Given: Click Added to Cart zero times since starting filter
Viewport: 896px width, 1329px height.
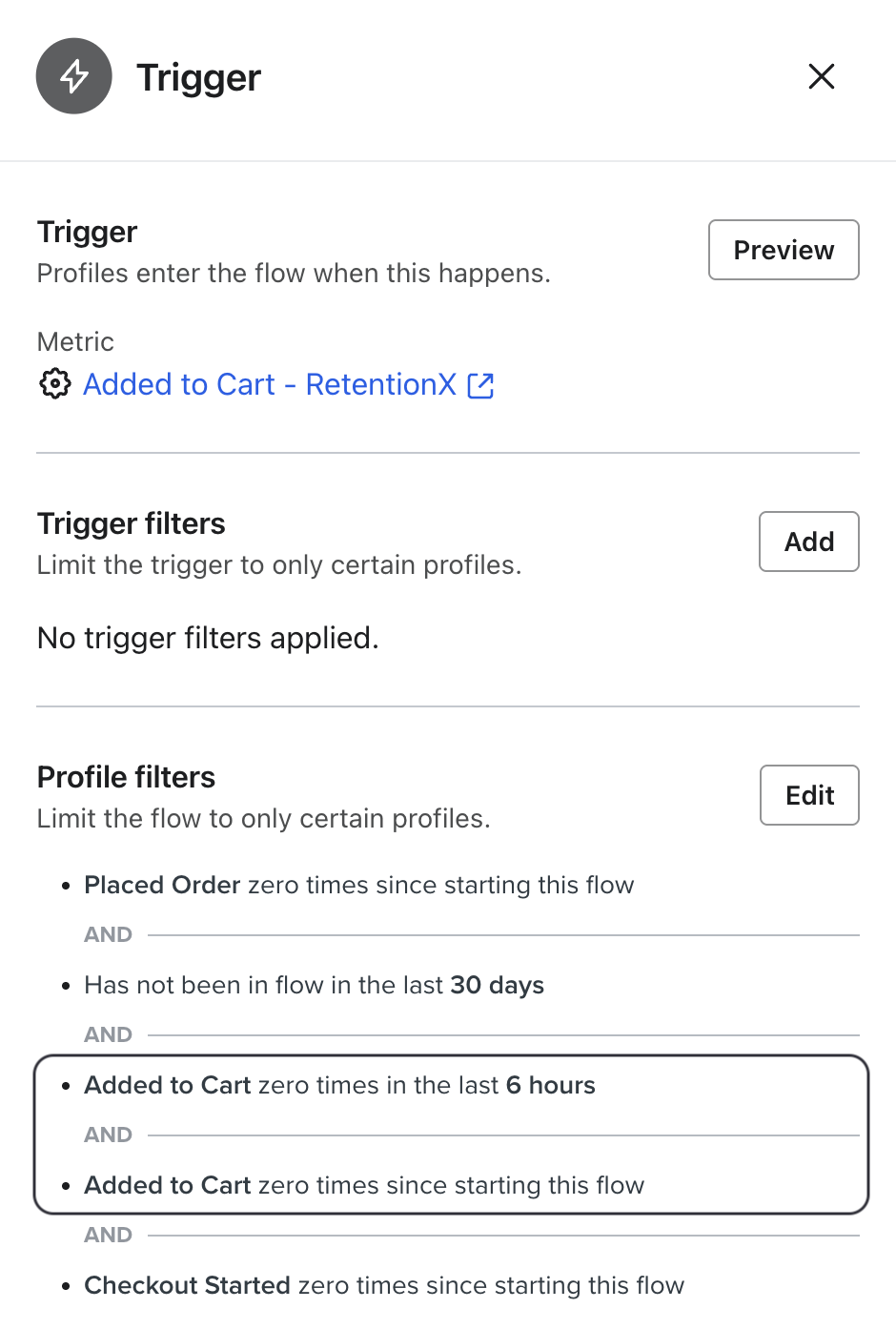Looking at the screenshot, I should (364, 1185).
